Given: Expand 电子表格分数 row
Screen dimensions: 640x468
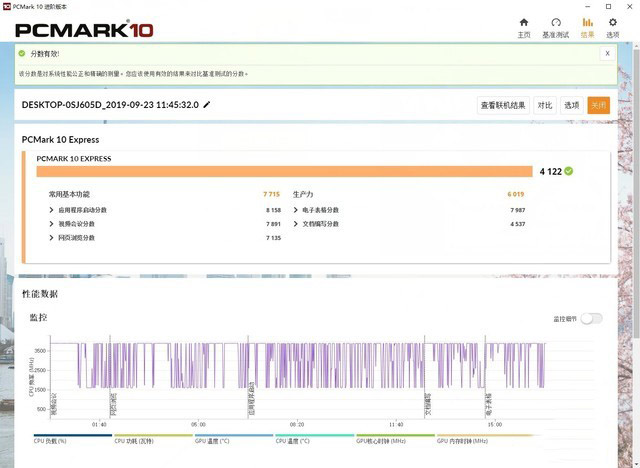Looking at the screenshot, I should coord(296,210).
